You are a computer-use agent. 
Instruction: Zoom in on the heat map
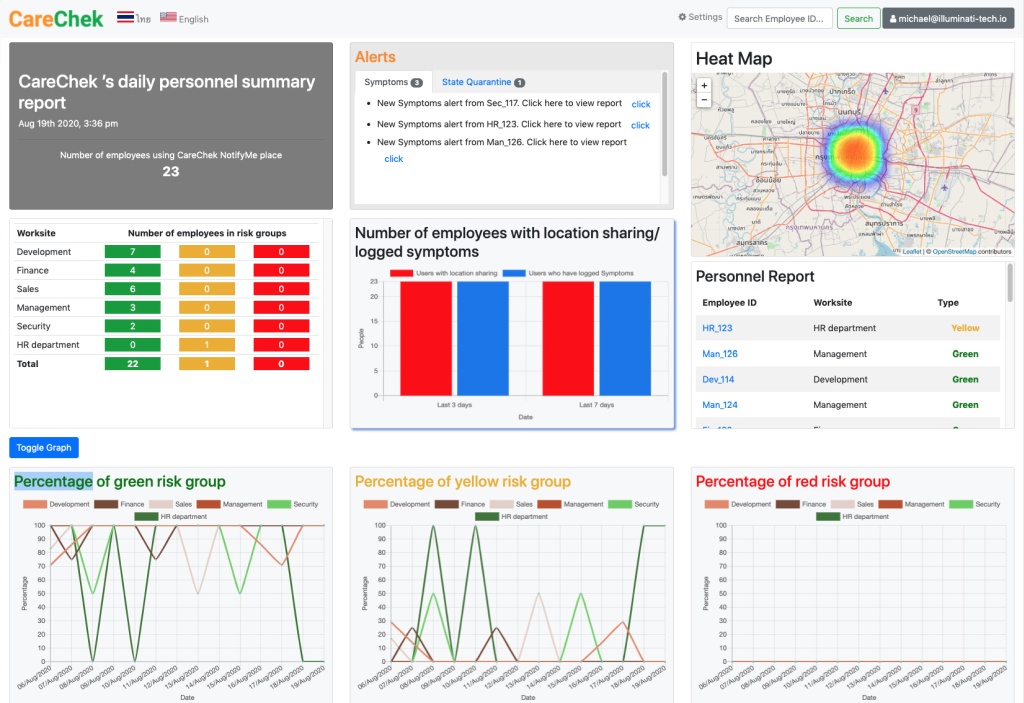[x=704, y=86]
